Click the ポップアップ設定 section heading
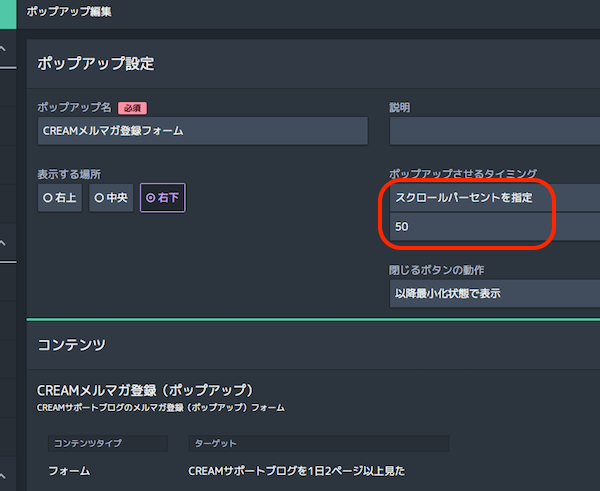 pos(96,64)
